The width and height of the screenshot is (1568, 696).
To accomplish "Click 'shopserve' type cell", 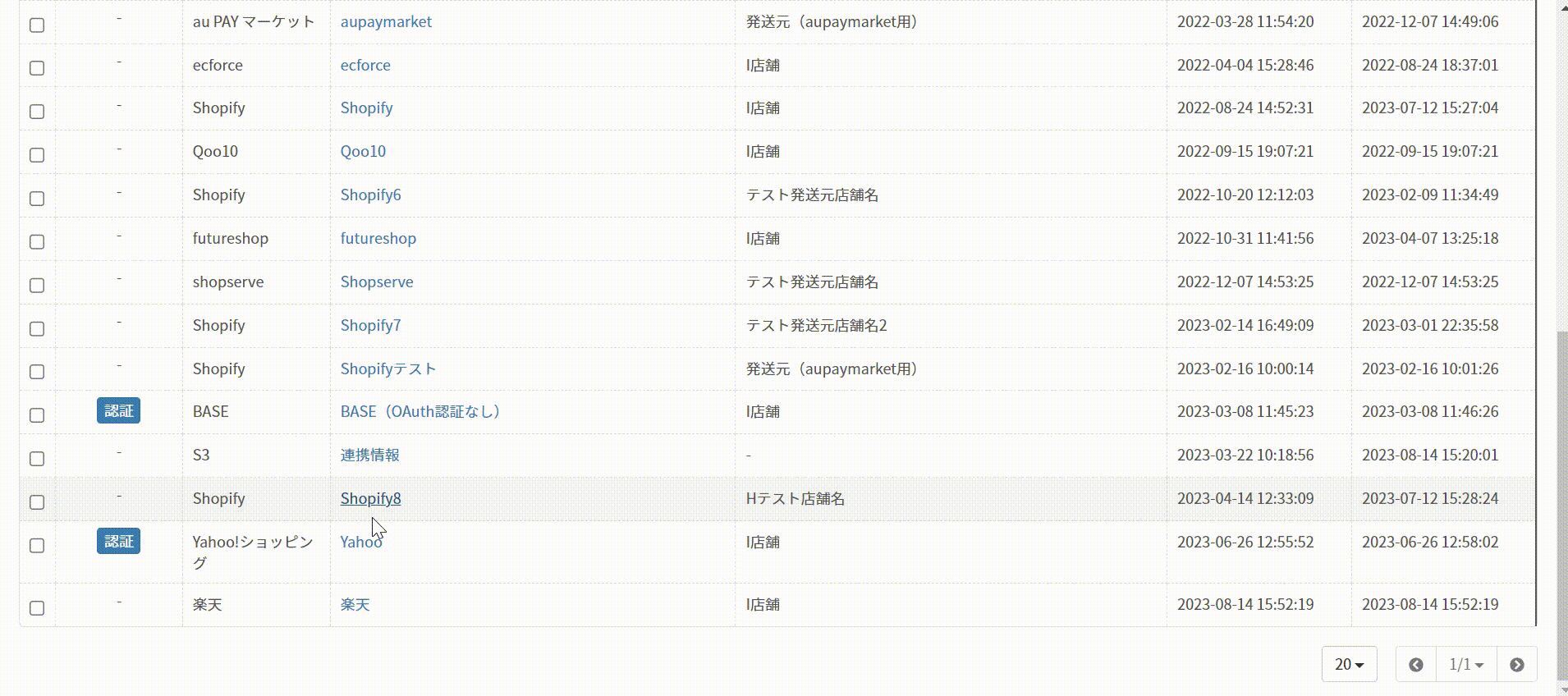I will 228,282.
